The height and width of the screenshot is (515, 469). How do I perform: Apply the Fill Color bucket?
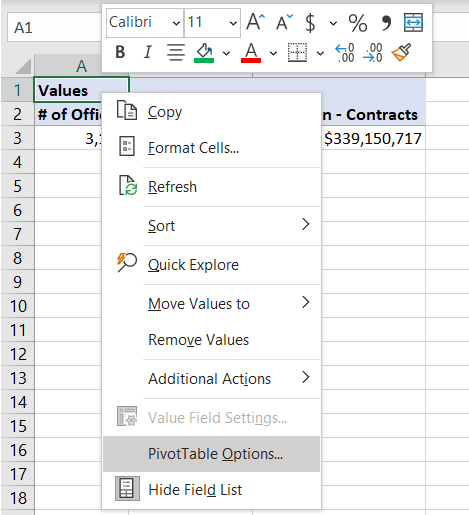coord(204,53)
